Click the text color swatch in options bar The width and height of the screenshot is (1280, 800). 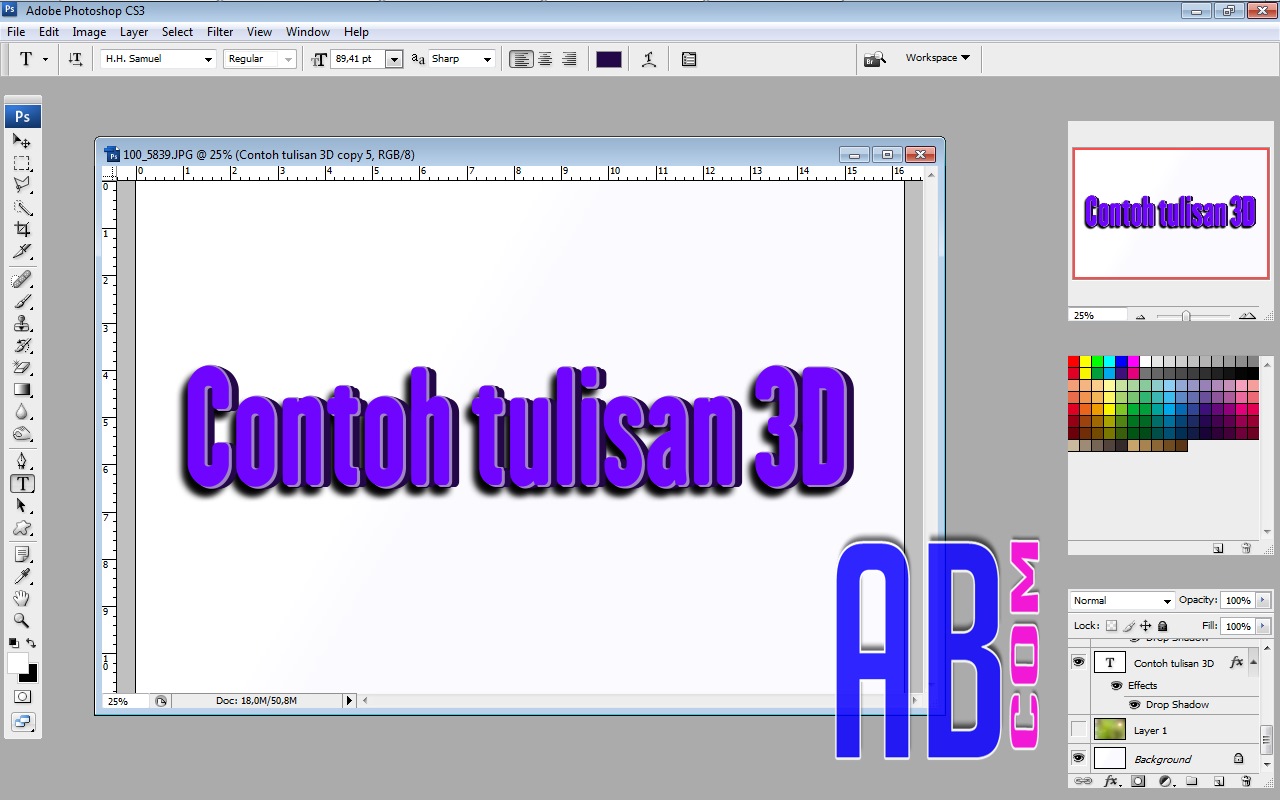(x=608, y=58)
